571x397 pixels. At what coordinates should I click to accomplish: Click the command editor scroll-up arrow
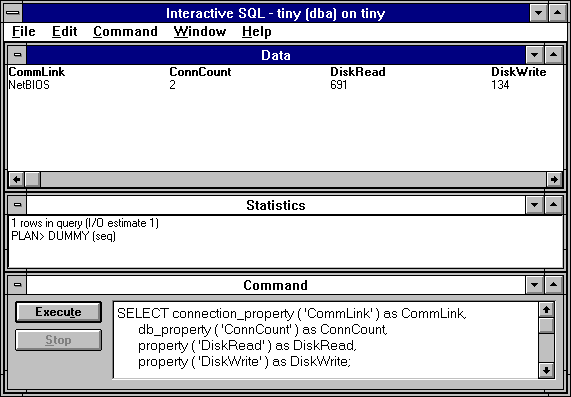click(546, 310)
